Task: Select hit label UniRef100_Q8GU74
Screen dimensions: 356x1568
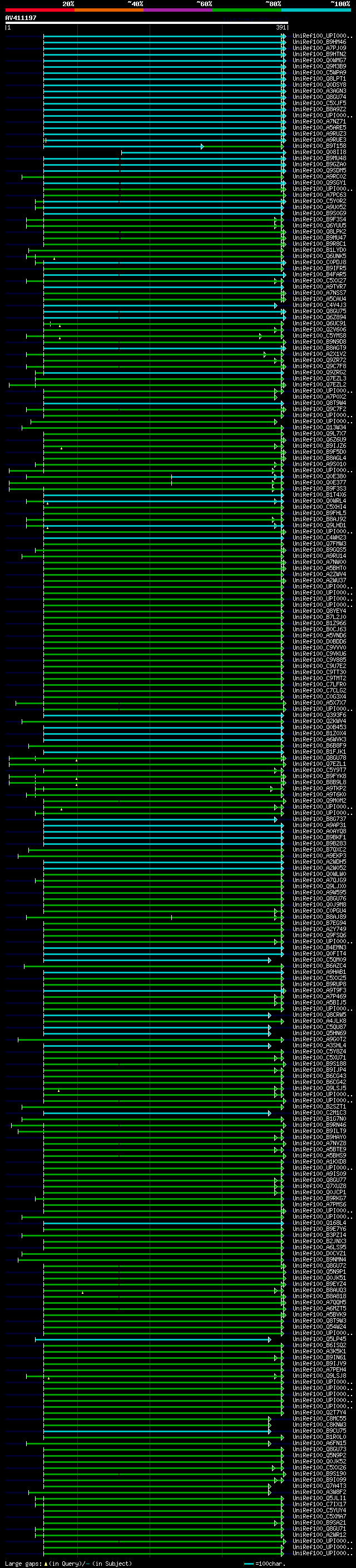Action: (x=319, y=97)
